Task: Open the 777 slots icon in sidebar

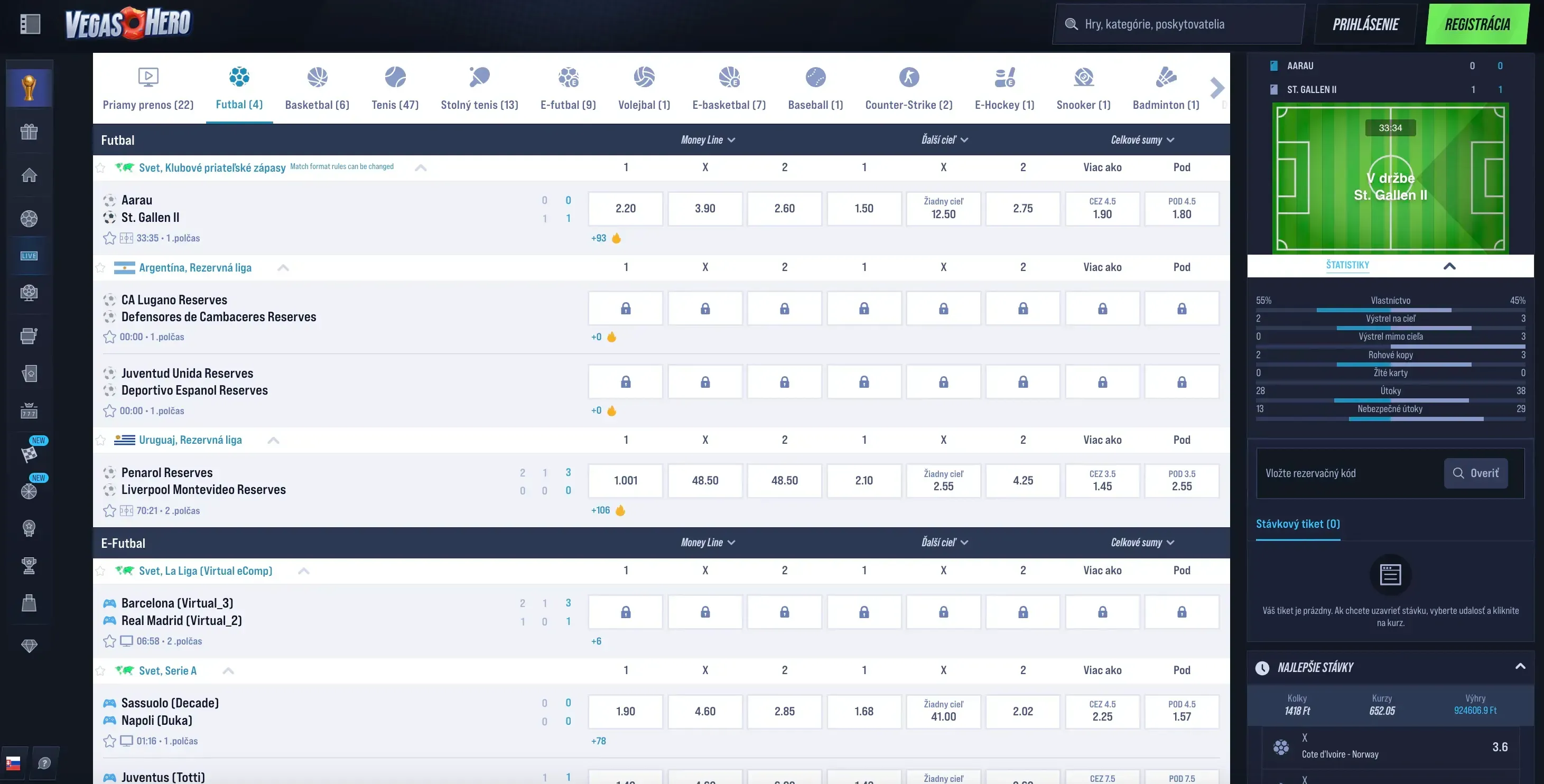Action: pos(29,410)
